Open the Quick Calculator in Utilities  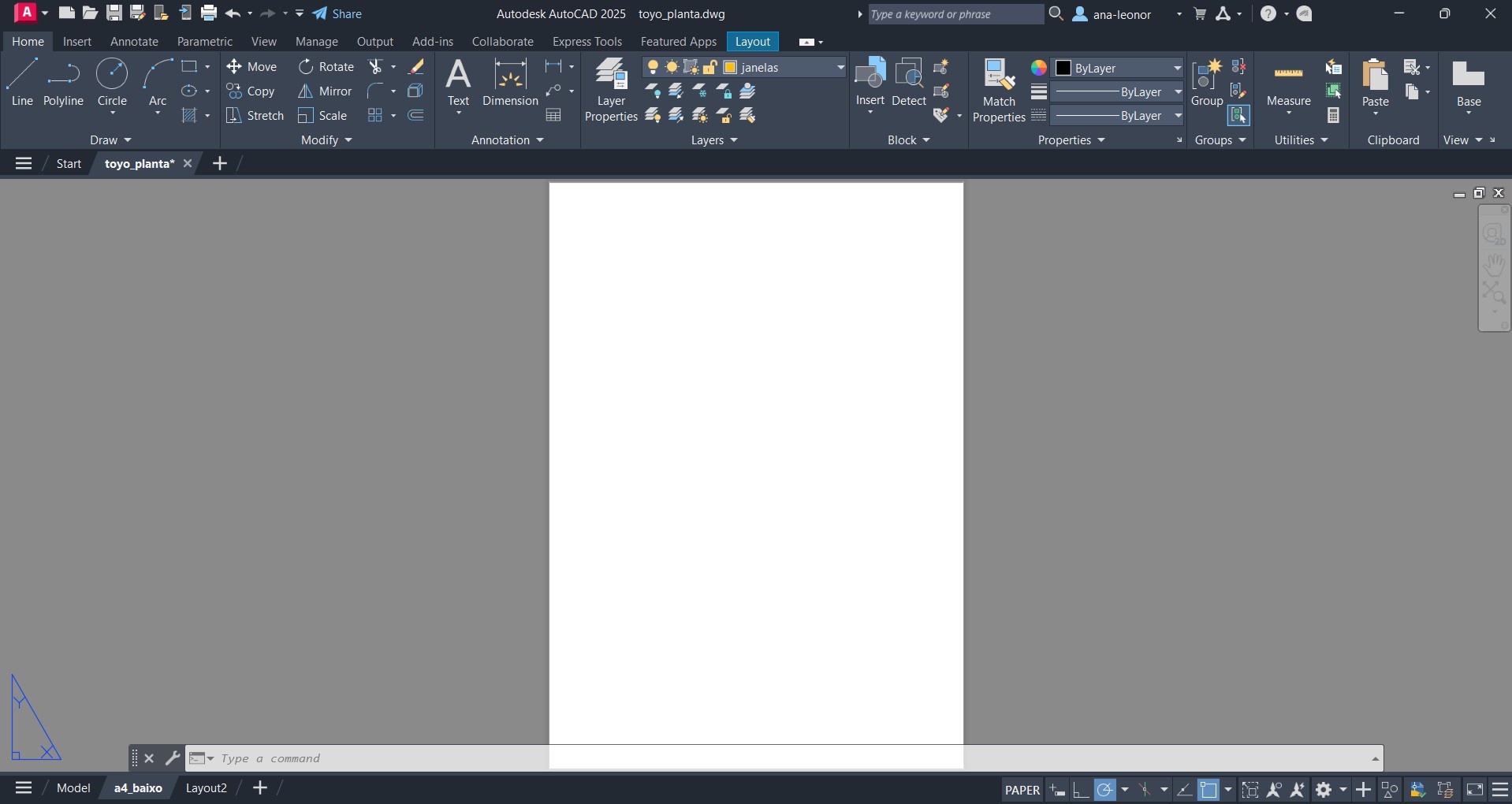(x=1333, y=116)
